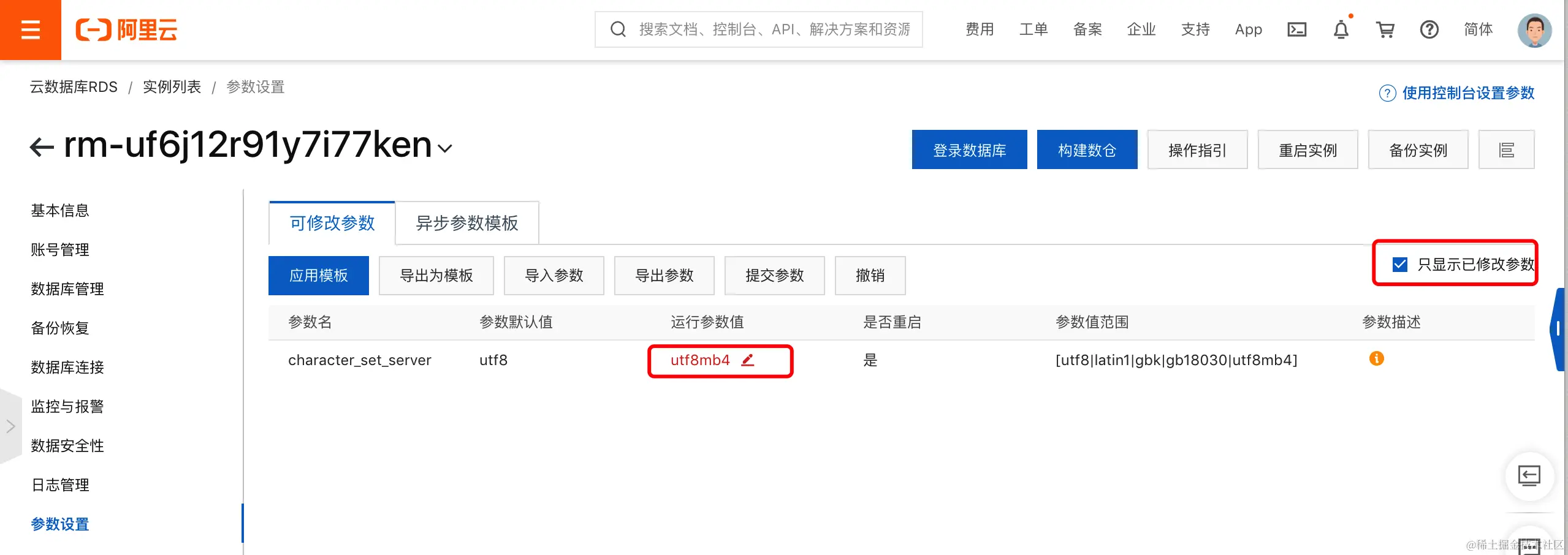
Task: Focus the top search box
Action: pyautogui.click(x=758, y=29)
